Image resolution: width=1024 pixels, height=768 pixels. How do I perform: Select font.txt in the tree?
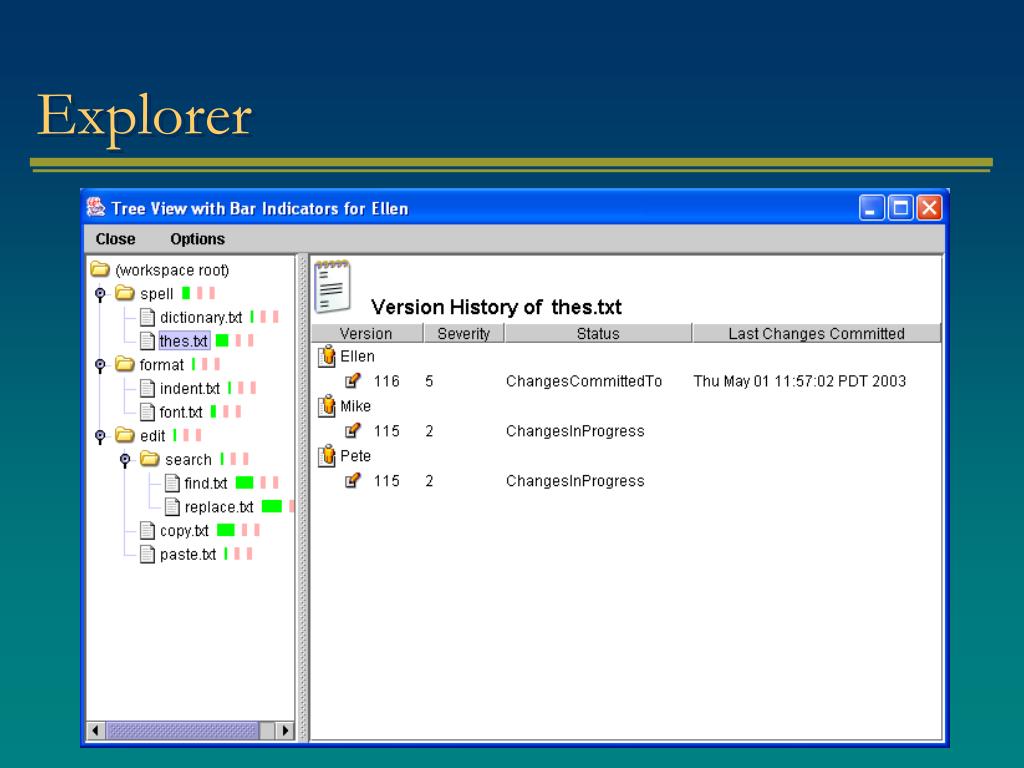(x=181, y=412)
